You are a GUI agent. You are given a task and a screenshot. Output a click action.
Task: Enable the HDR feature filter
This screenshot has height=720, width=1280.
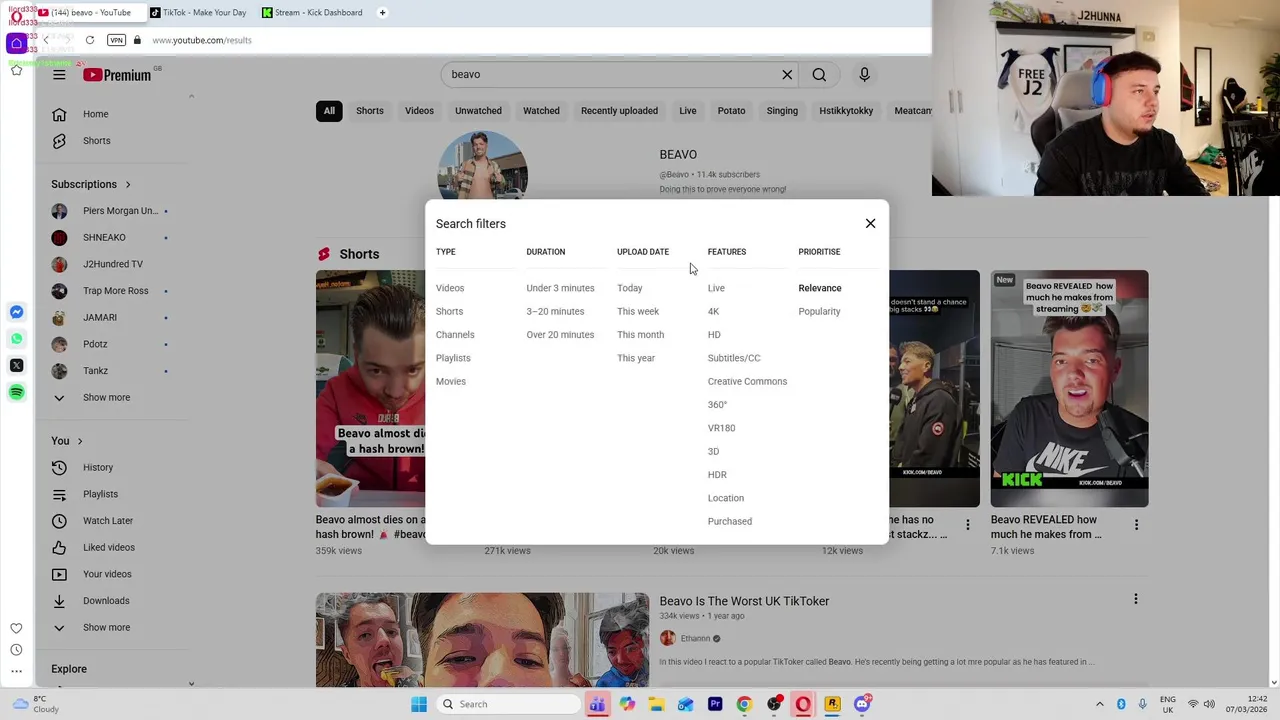tap(717, 475)
